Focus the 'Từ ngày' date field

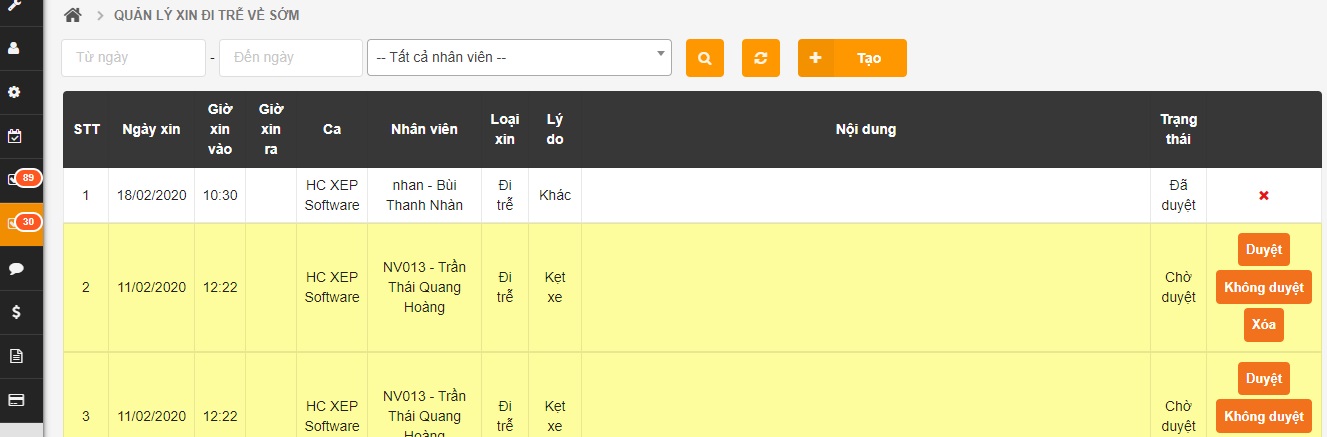pyautogui.click(x=133, y=58)
